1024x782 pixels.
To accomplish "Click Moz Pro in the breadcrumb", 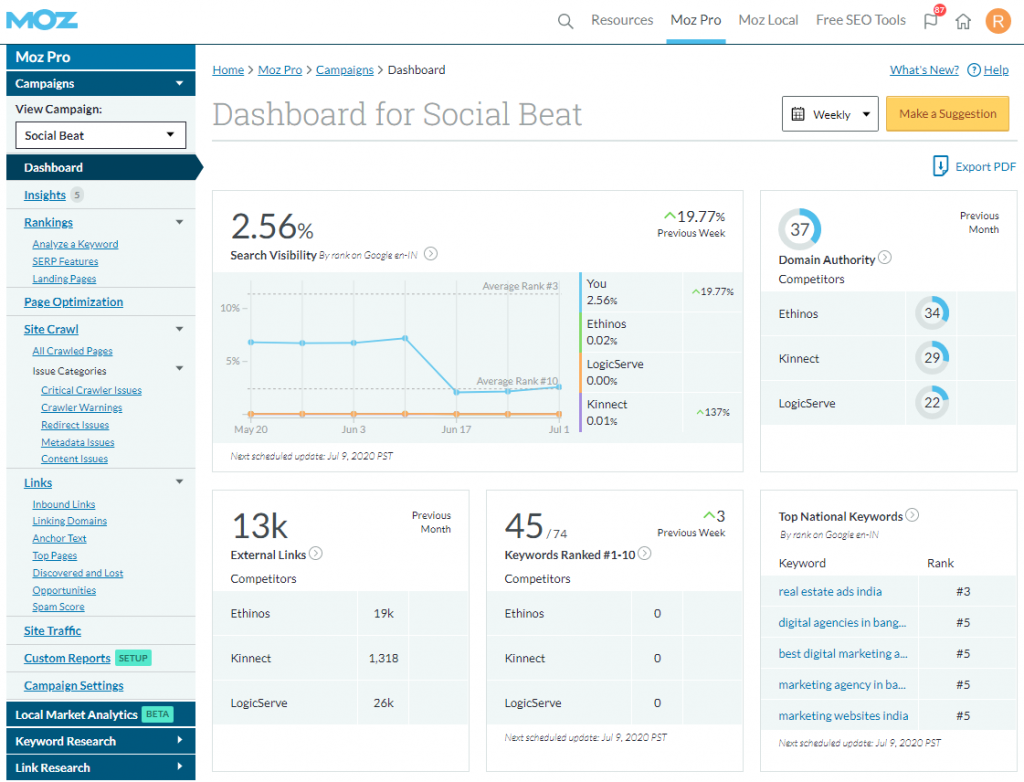I will pos(280,70).
